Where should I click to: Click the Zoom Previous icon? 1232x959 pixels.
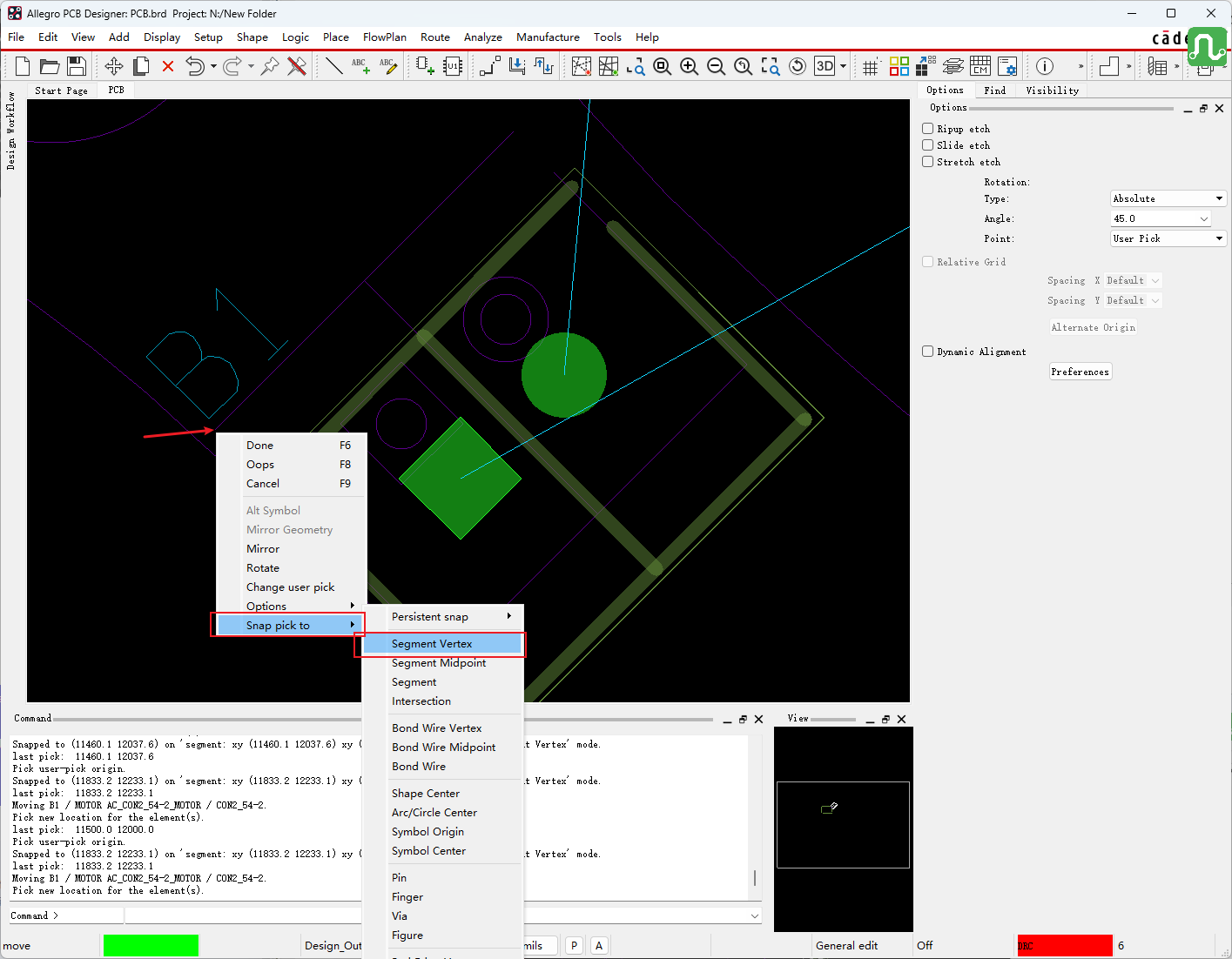coord(744,66)
